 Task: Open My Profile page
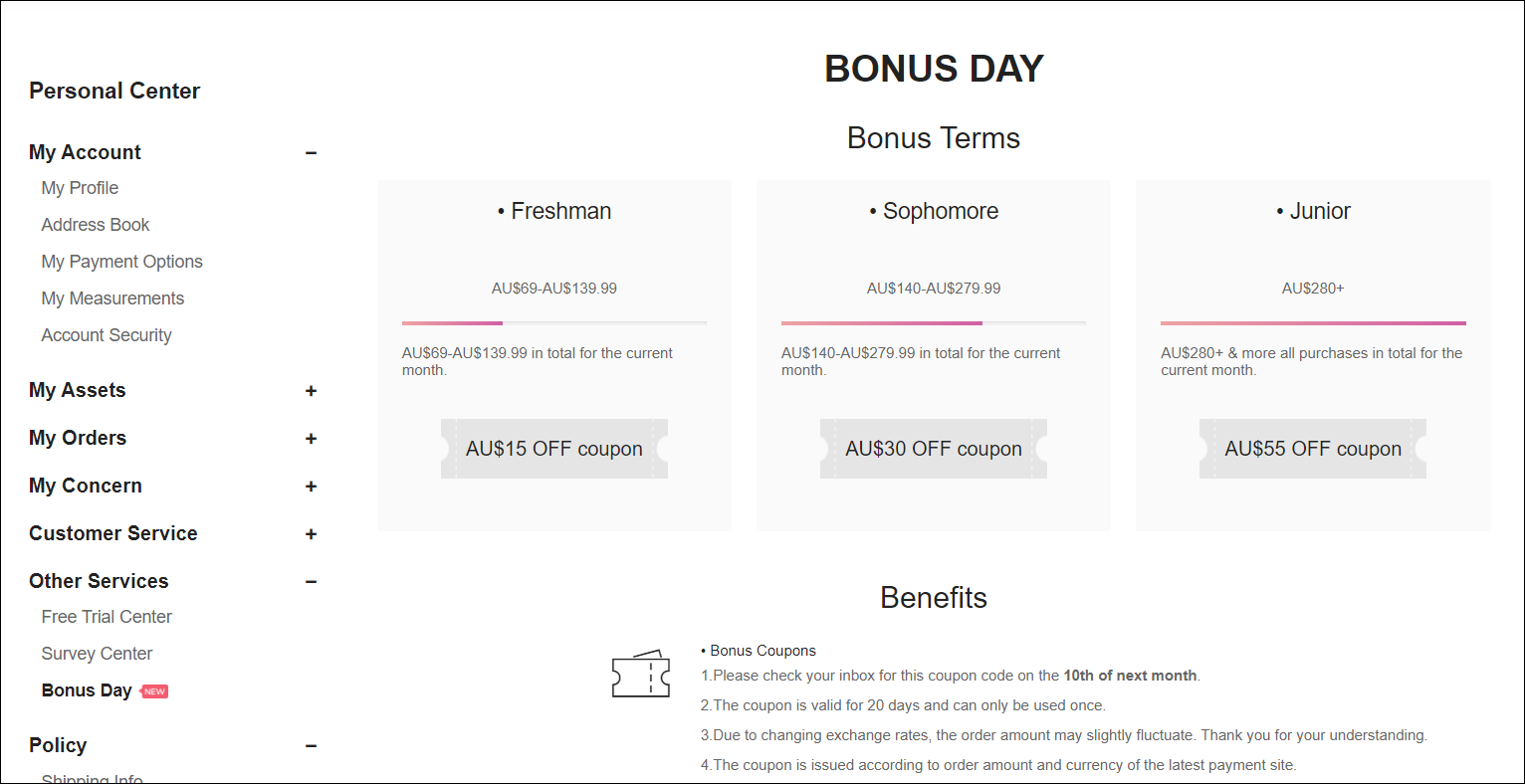click(80, 188)
